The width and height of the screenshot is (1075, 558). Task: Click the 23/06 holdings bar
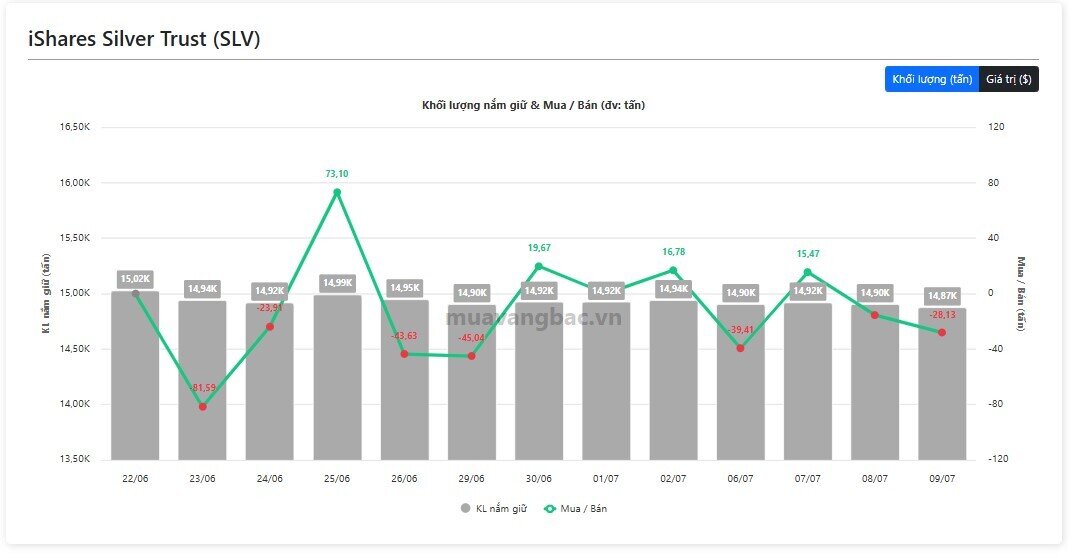click(x=202, y=380)
